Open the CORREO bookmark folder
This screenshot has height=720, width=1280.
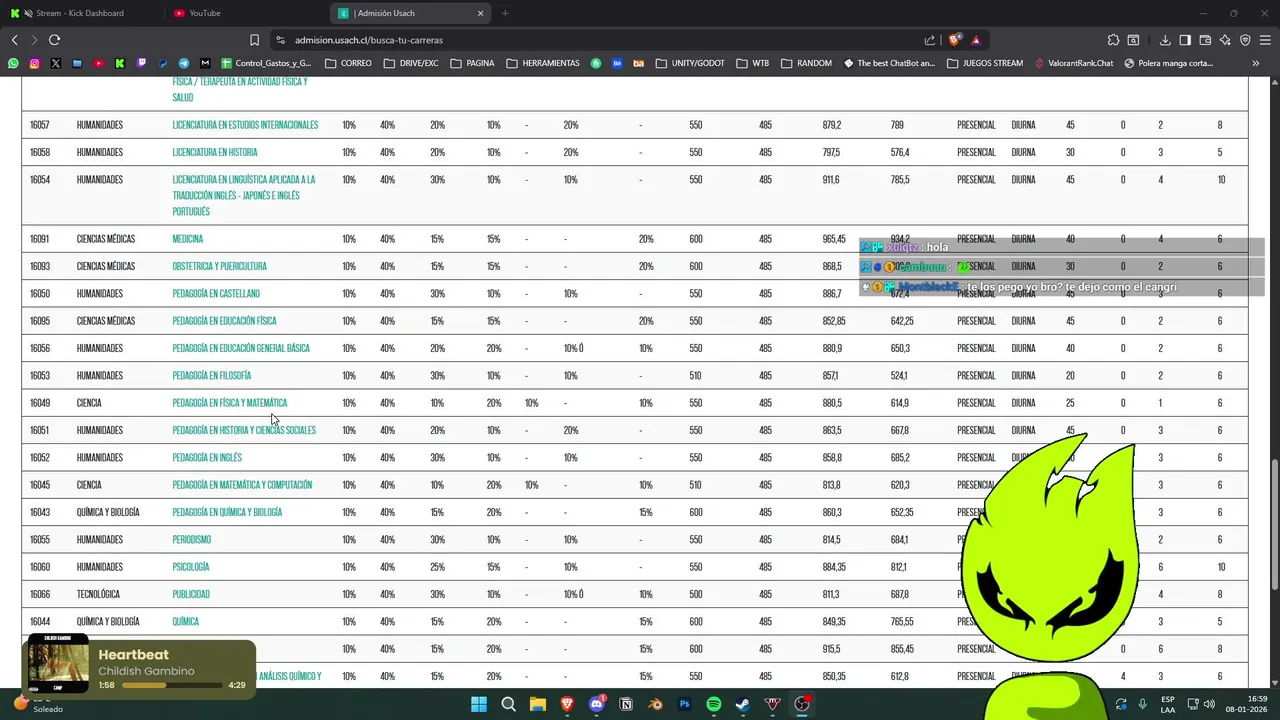(348, 63)
